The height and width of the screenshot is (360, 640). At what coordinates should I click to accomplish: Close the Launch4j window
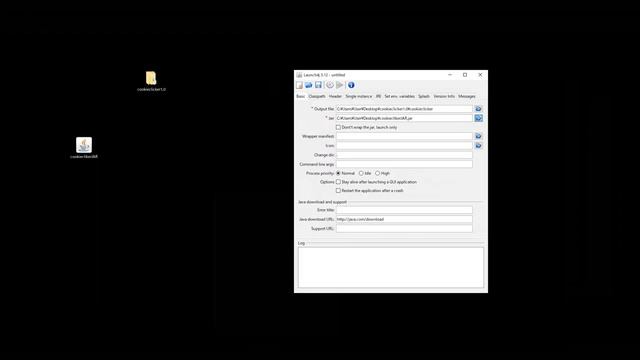pos(480,75)
